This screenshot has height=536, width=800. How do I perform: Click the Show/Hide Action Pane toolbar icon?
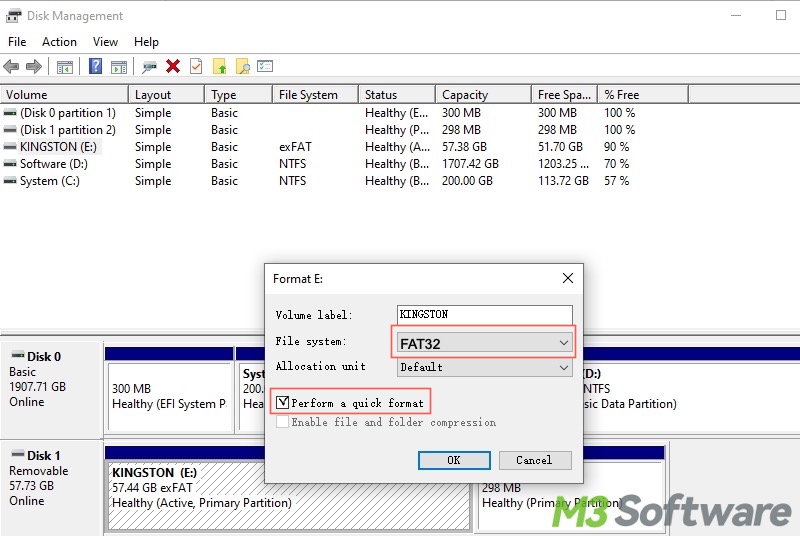pos(119,66)
